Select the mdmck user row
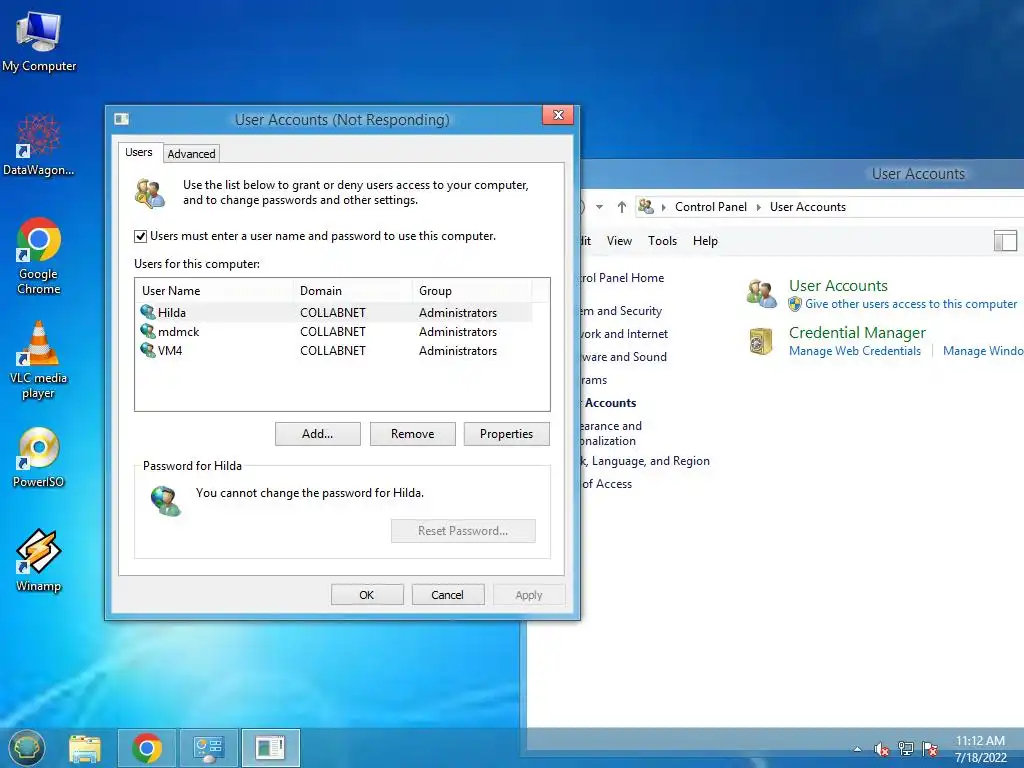 coord(334,332)
